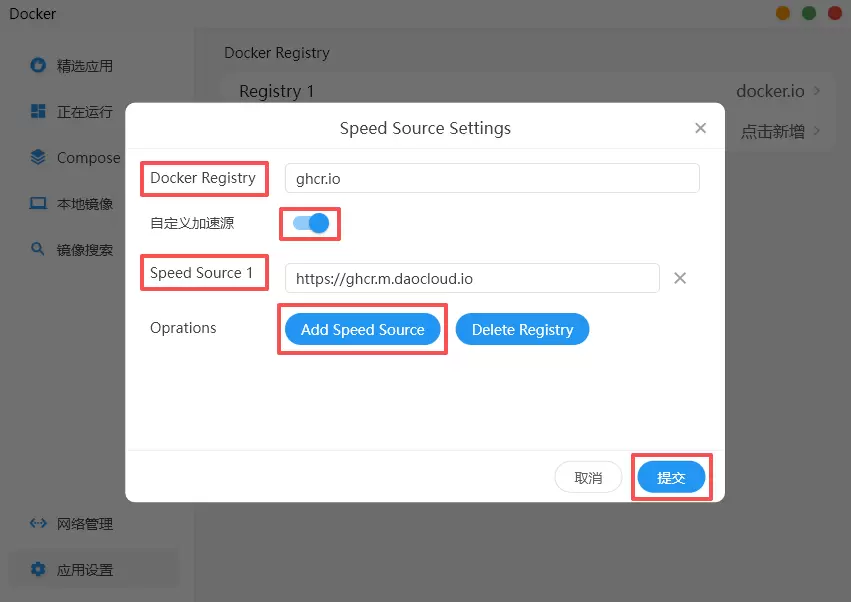Click the Docker Registry ghcr.io field
Screen dimensions: 851x602
pyautogui.click(x=492, y=178)
